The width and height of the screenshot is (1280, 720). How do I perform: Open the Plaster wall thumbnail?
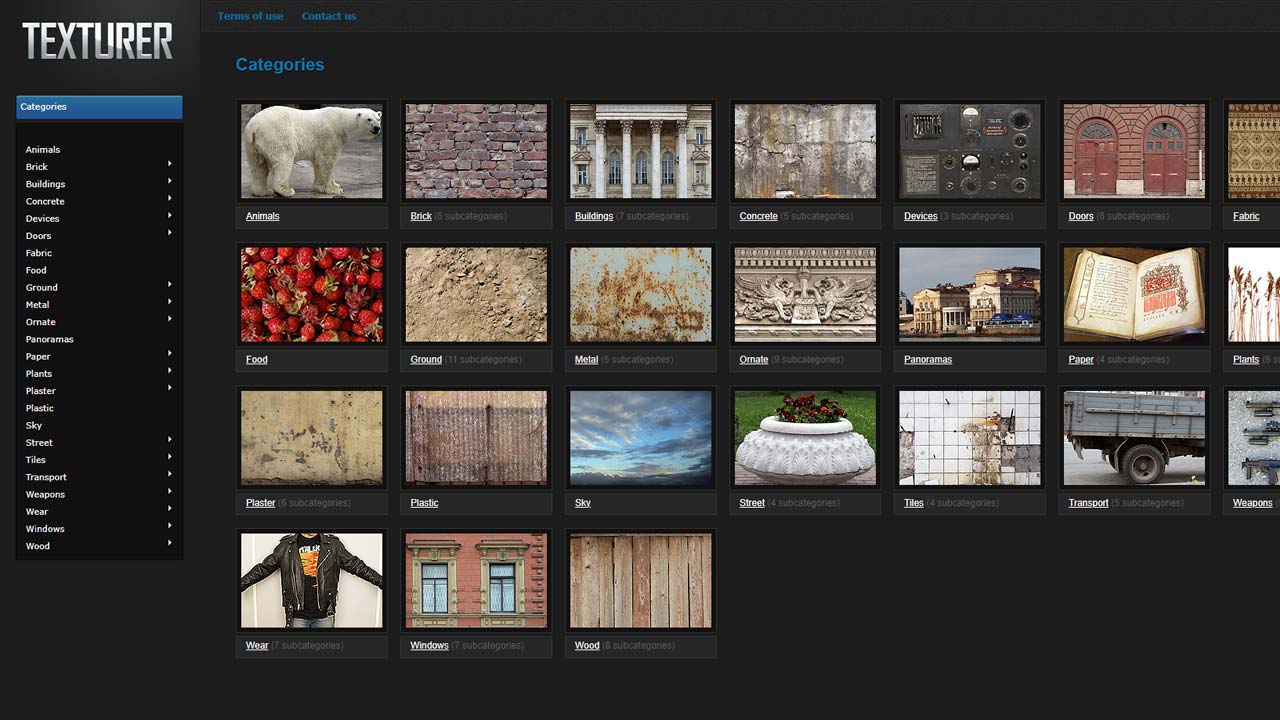click(312, 438)
